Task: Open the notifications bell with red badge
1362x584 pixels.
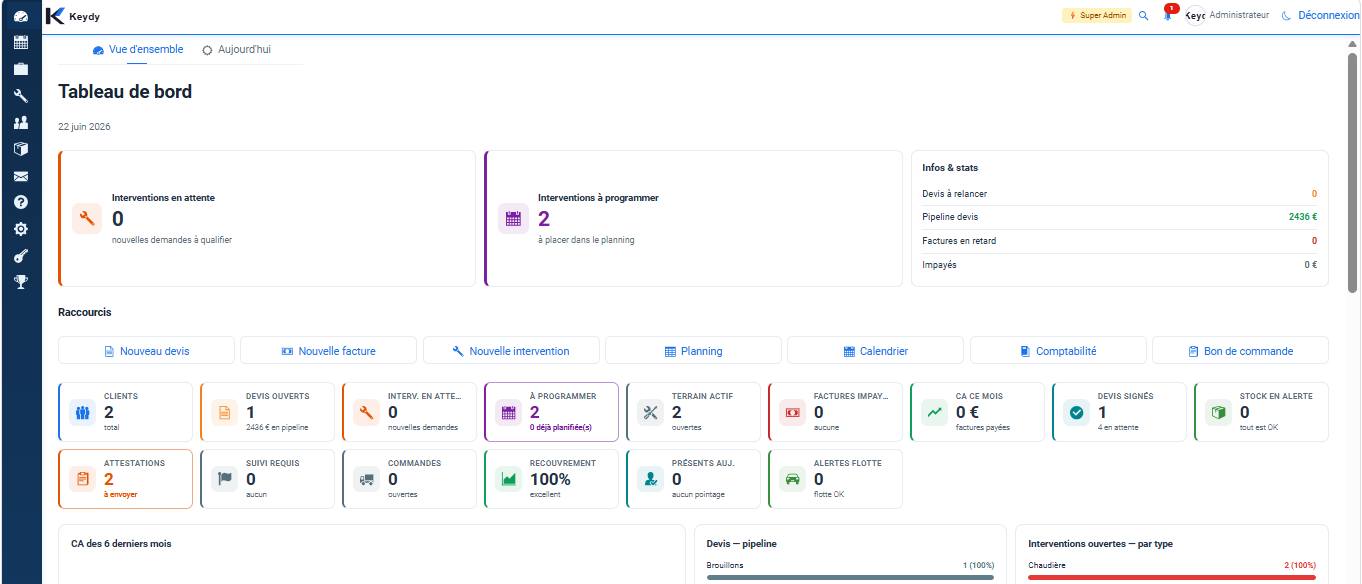Action: pos(1168,15)
